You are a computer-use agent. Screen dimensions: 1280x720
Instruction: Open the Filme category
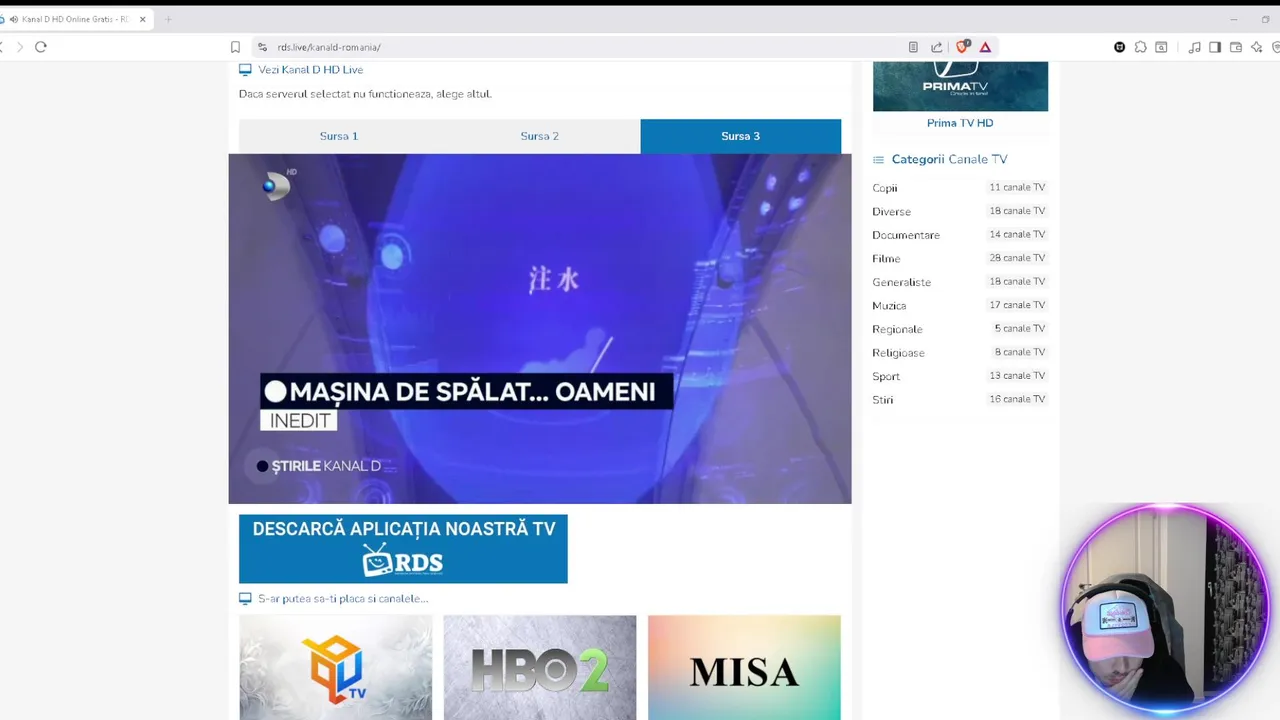[x=886, y=259]
